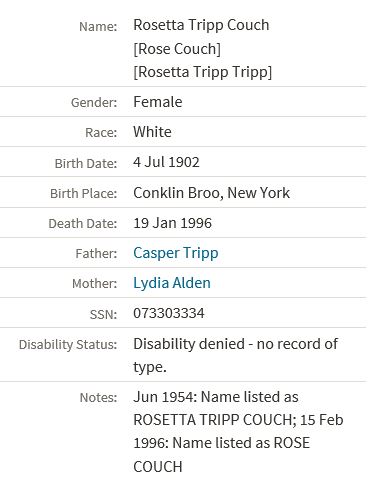Click the Notes field label

98,398
